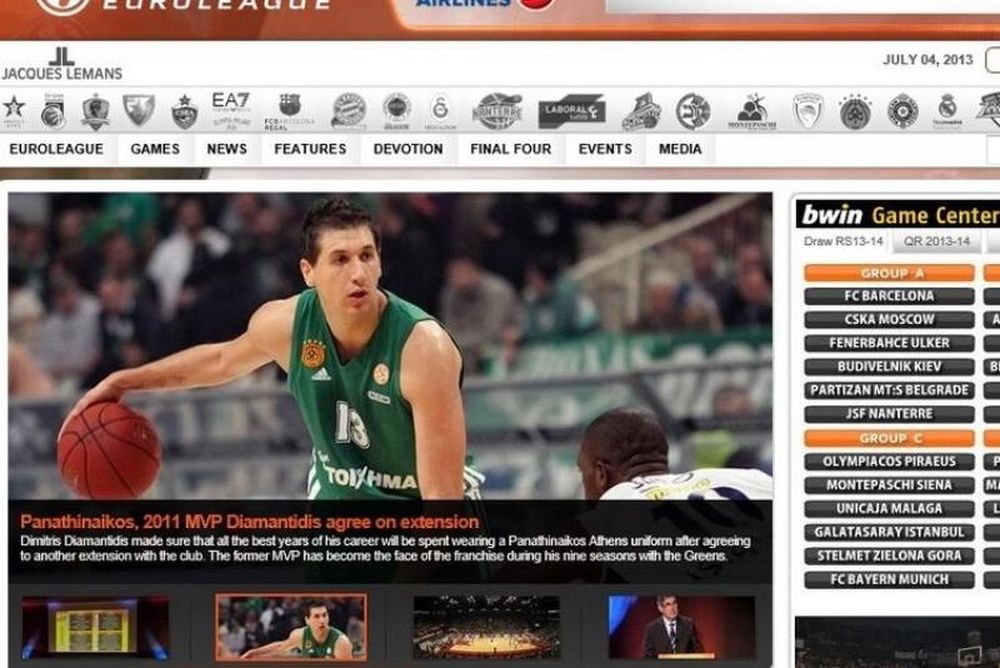Open the DEVOTION navigation item
This screenshot has height=668, width=1000.
pyautogui.click(x=408, y=149)
